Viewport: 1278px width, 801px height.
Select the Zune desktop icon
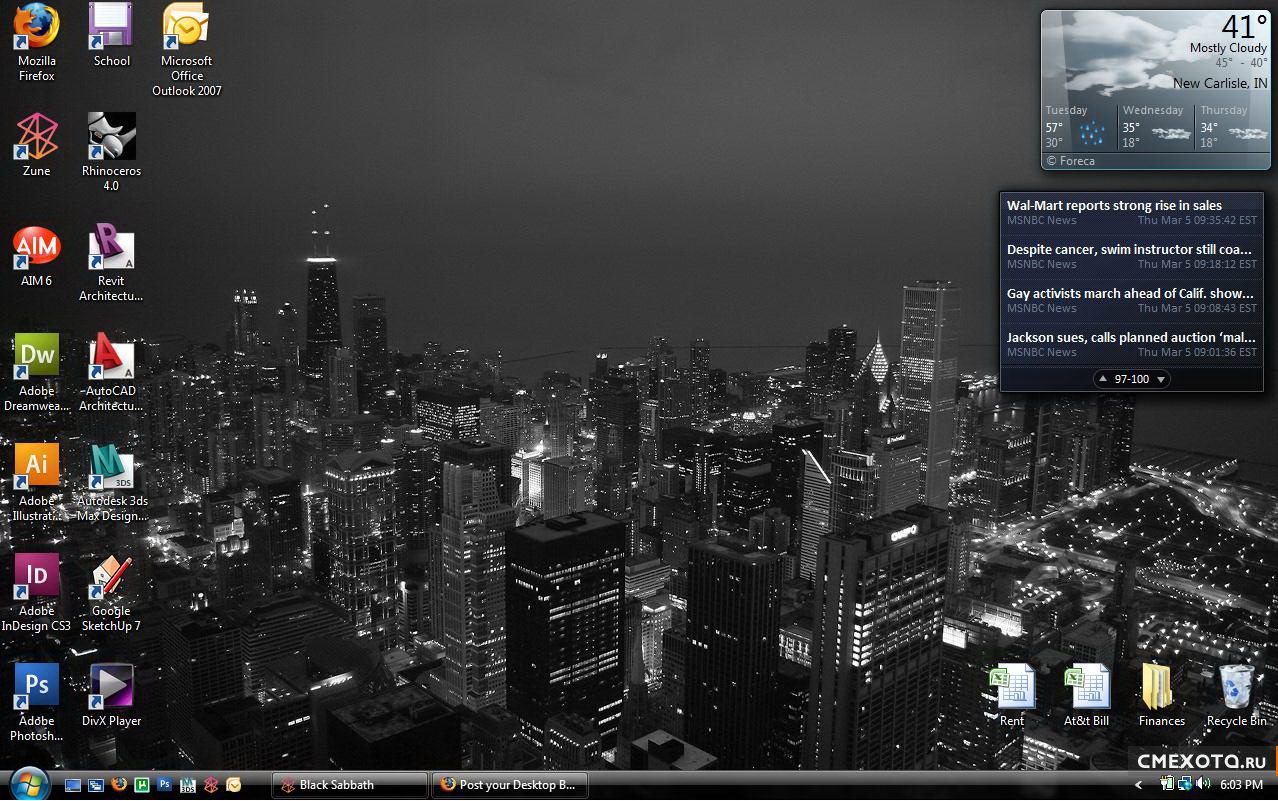click(37, 137)
